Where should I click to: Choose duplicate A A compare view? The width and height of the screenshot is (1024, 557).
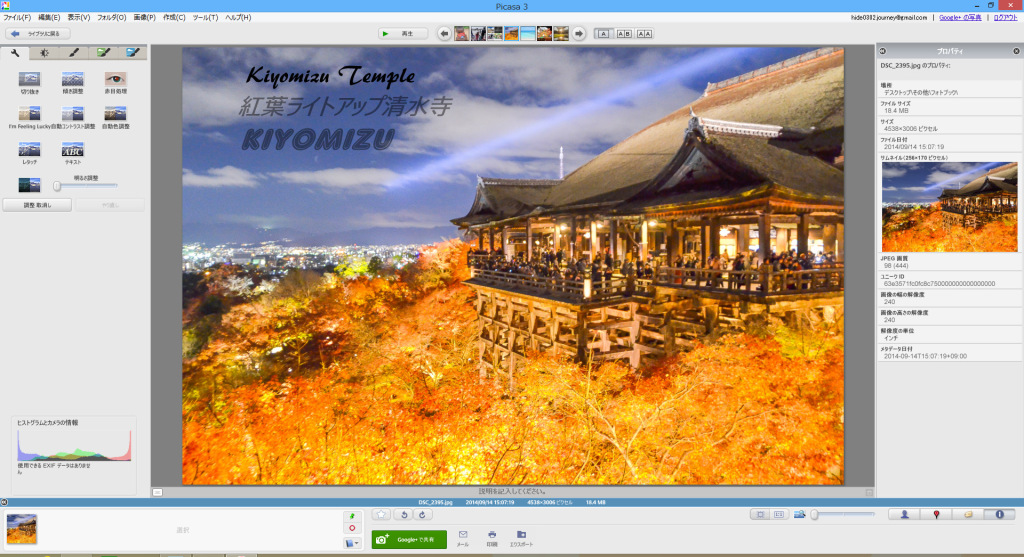(645, 33)
